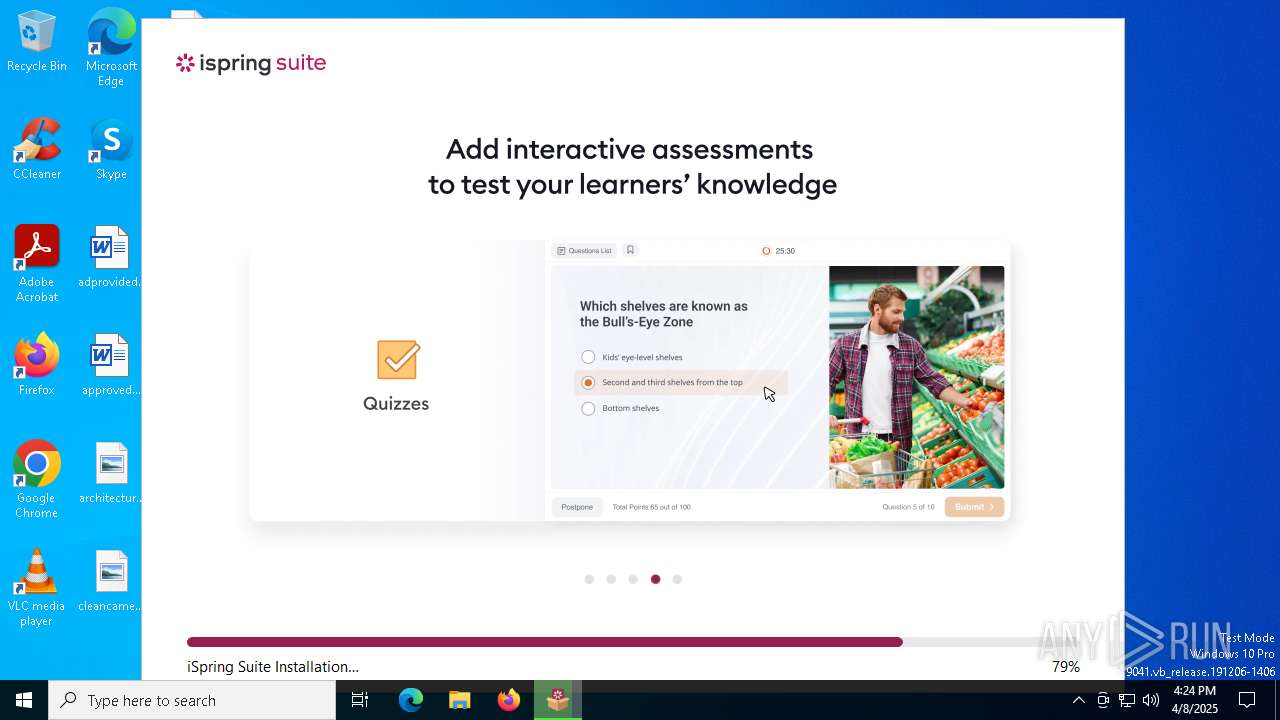Click the Quizzes checkmark icon
This screenshot has height=720, width=1280.
397,359
